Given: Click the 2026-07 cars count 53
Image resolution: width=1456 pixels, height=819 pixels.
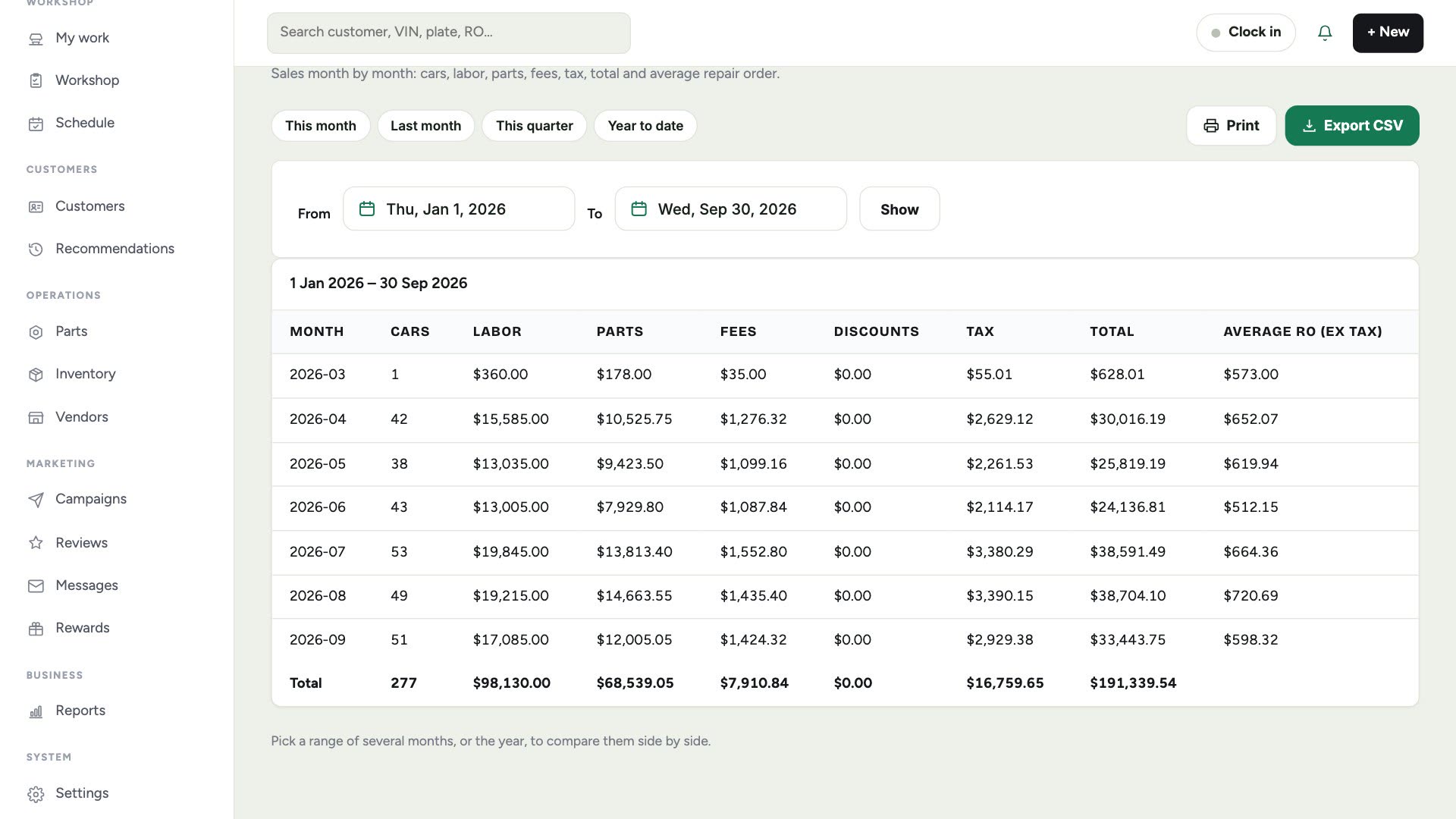Looking at the screenshot, I should pos(399,552).
